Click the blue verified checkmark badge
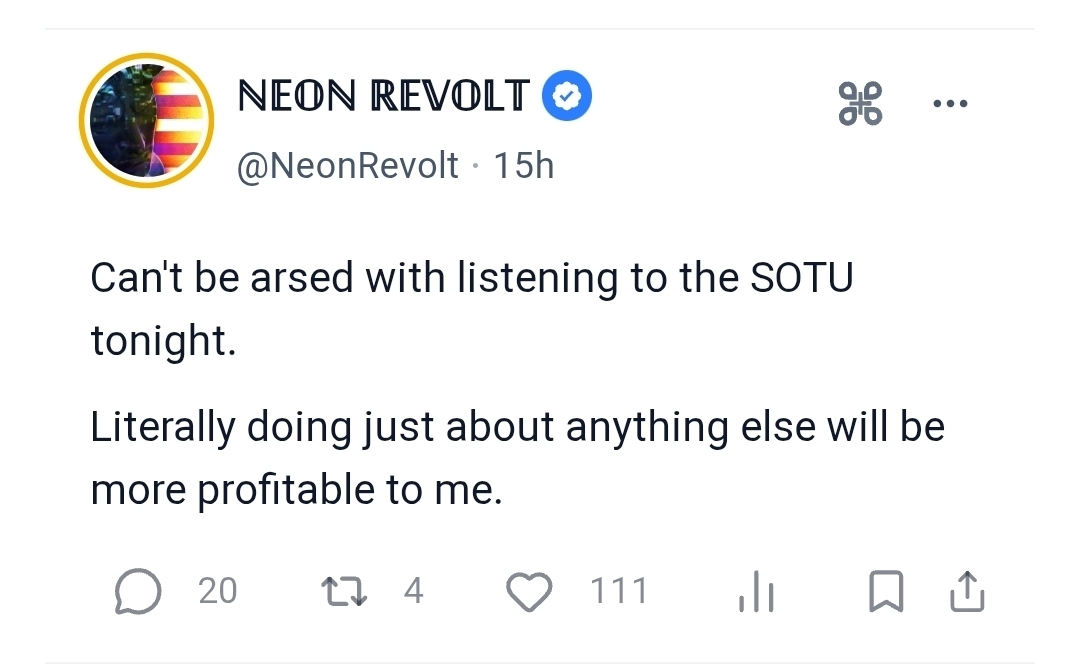 point(567,96)
